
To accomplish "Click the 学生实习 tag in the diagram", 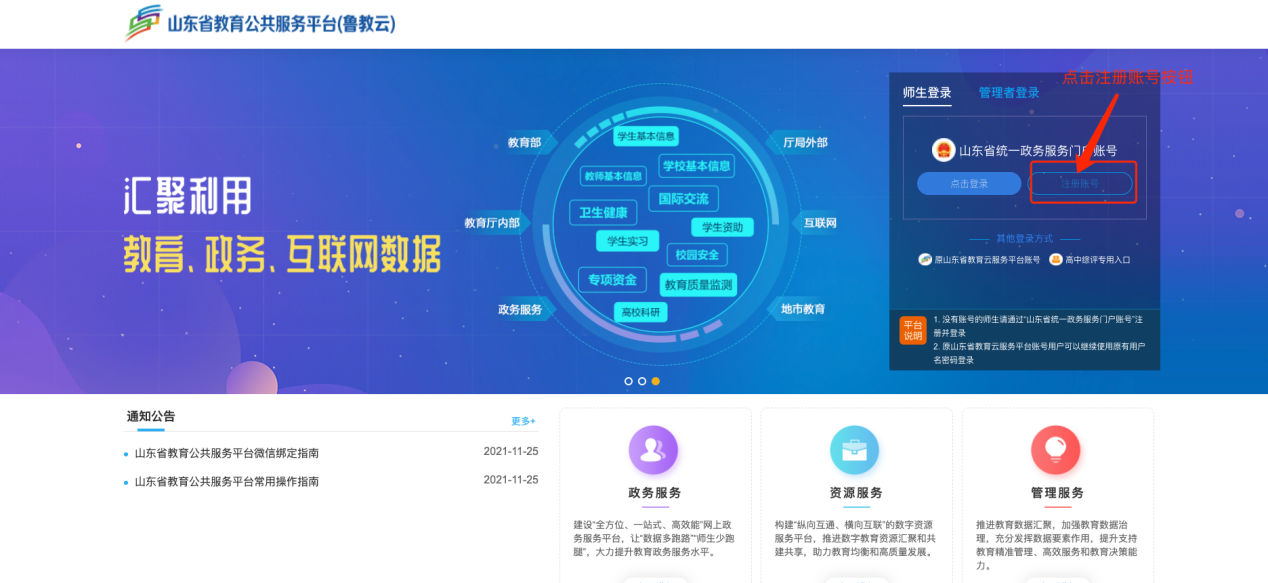I will [628, 241].
